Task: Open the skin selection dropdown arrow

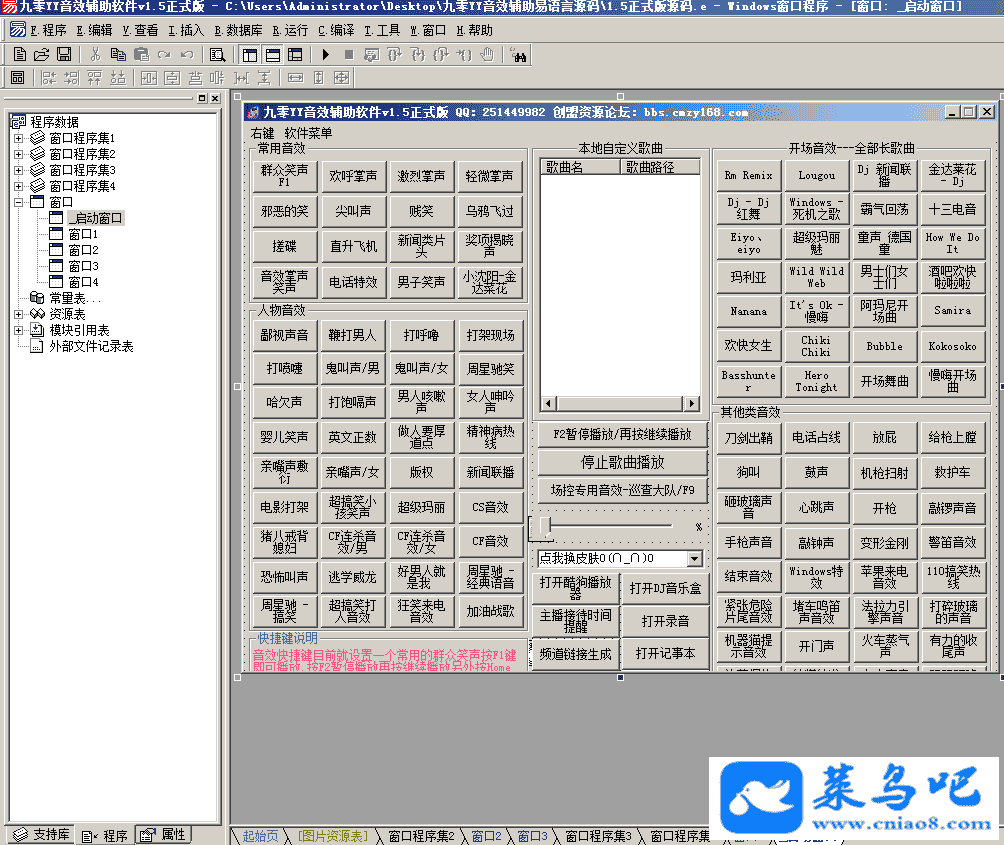Action: 694,558
